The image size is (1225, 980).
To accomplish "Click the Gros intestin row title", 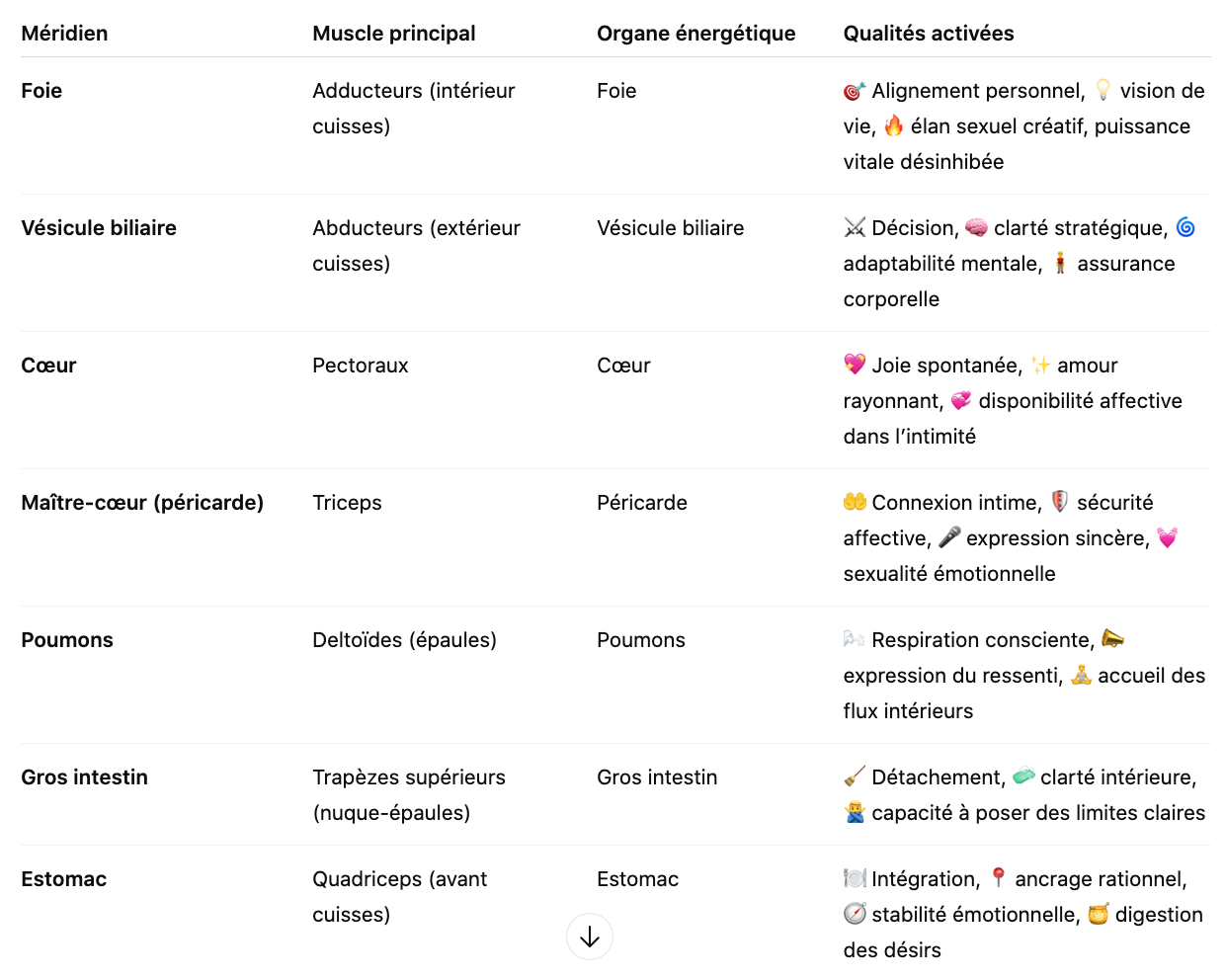I will click(85, 777).
